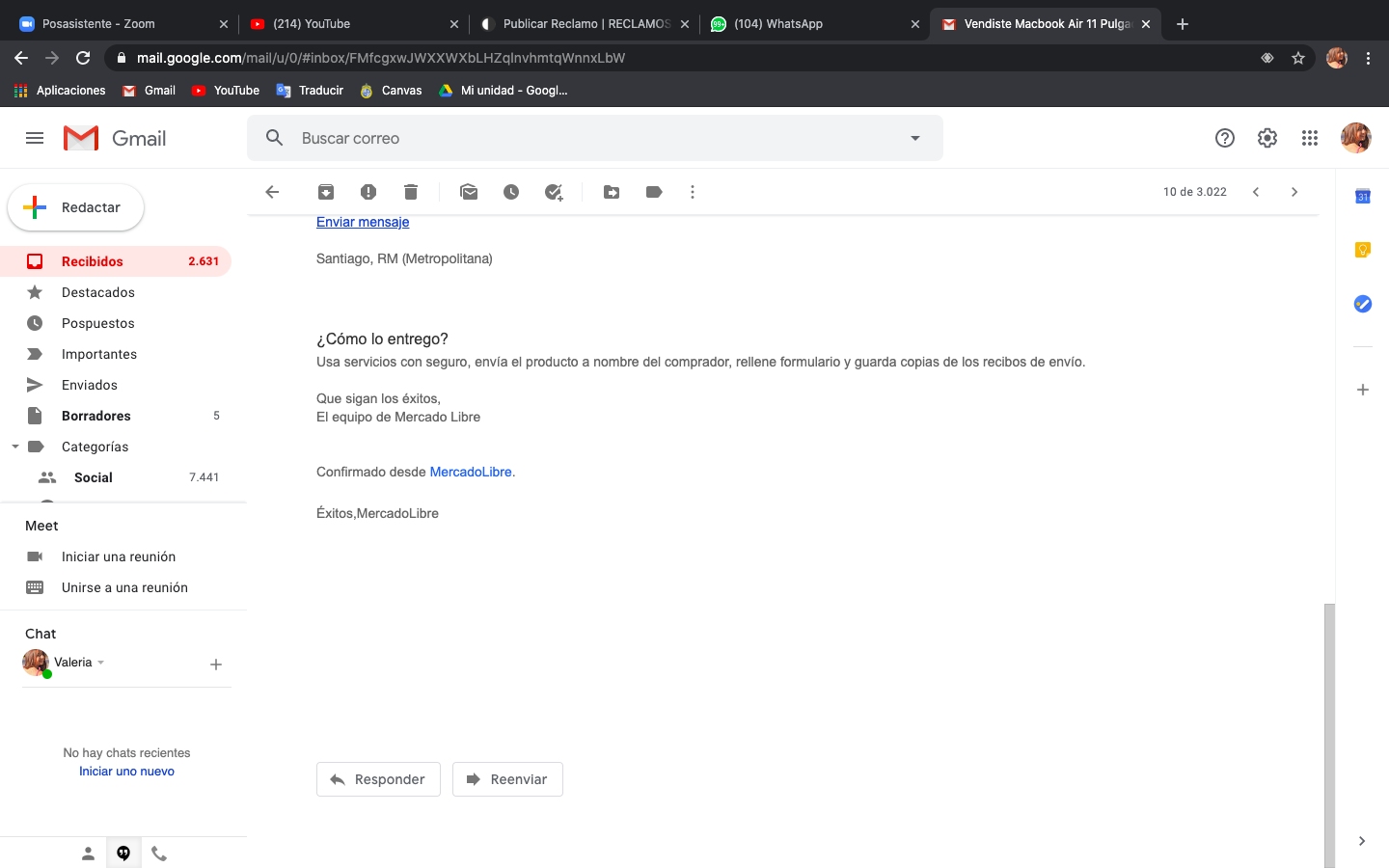Open labels icon in toolbar
The width and height of the screenshot is (1389, 868).
point(654,192)
